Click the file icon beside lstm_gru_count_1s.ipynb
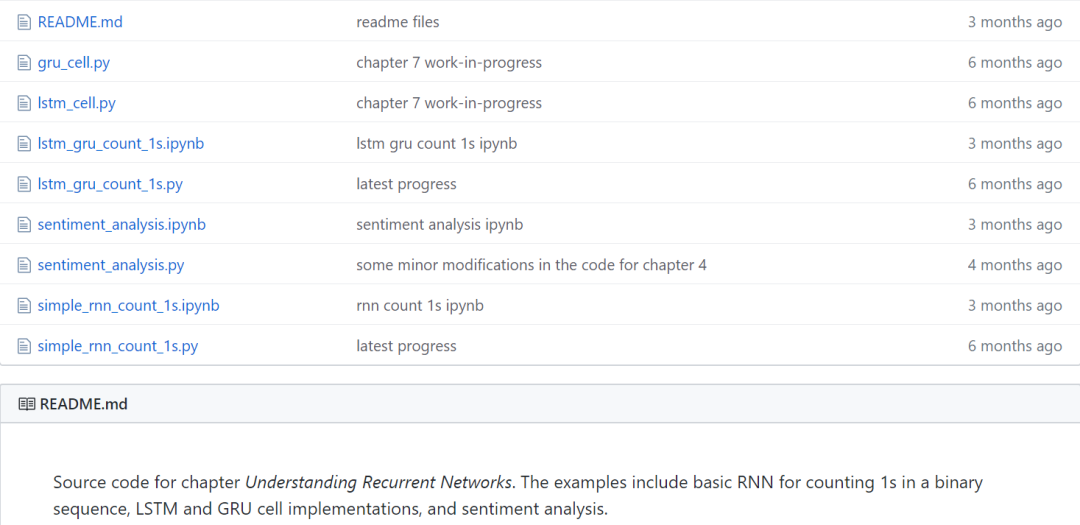1080x525 pixels. [24, 143]
